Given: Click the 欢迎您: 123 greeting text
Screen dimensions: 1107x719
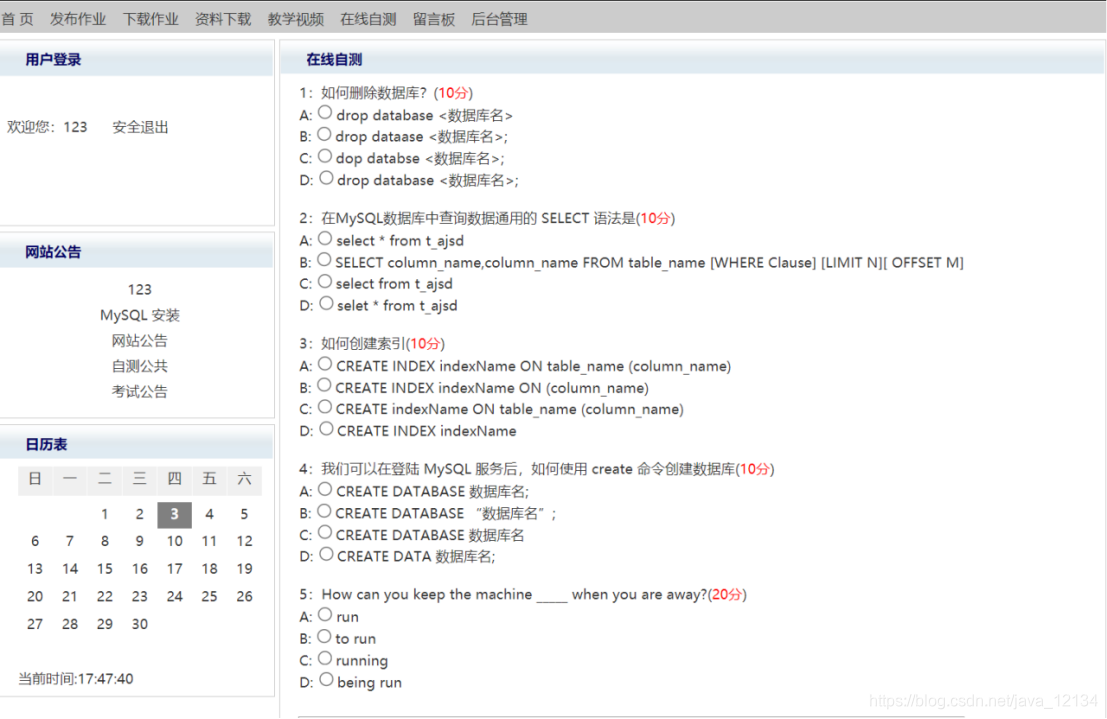Looking at the screenshot, I should point(47,127).
